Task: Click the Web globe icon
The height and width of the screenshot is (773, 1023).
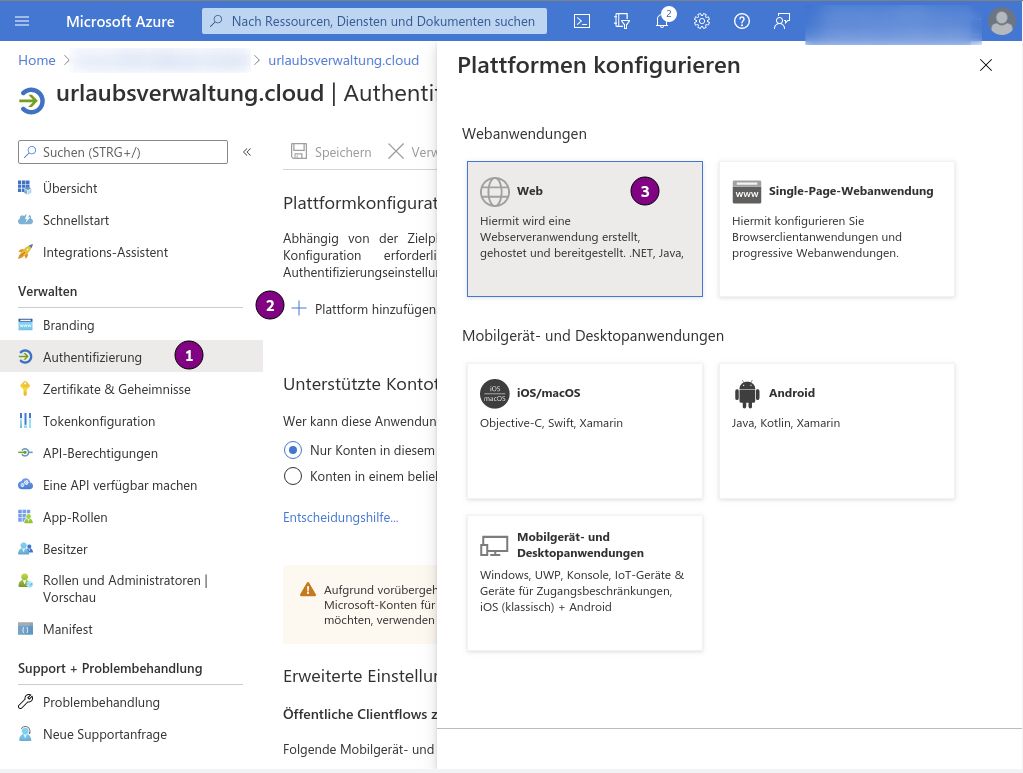Action: (495, 192)
